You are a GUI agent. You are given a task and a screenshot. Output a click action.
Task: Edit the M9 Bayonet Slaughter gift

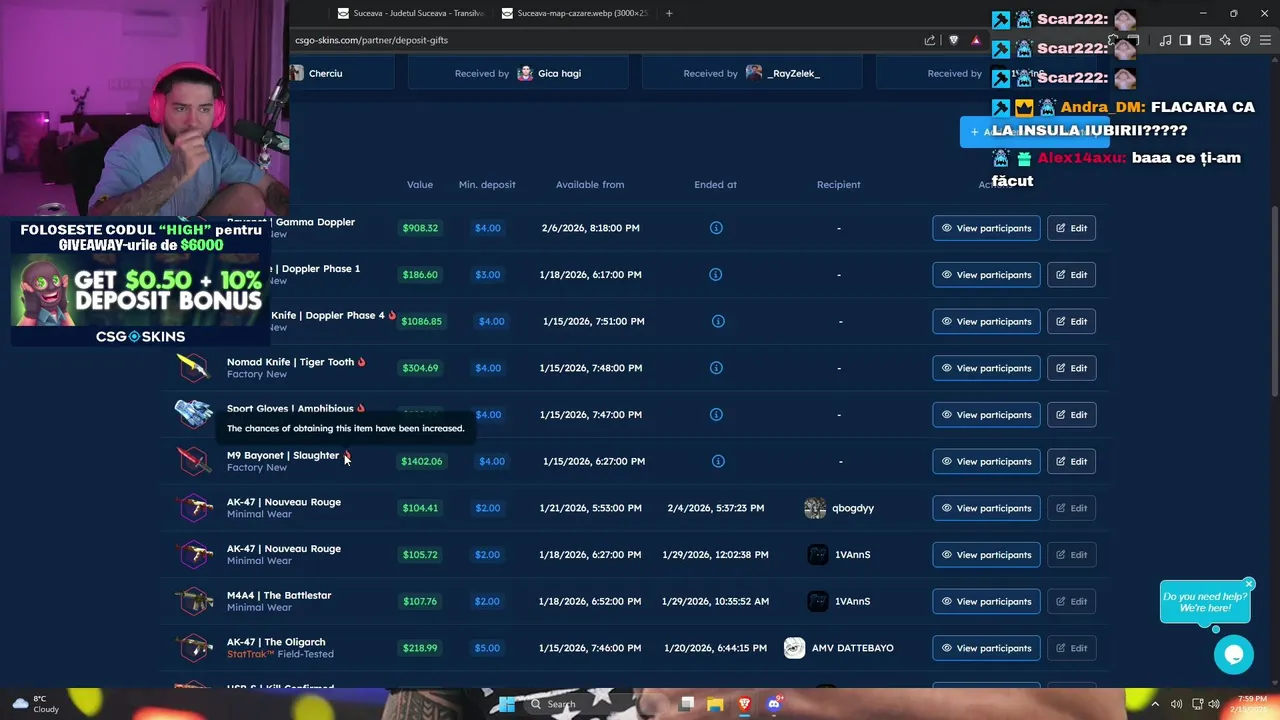(x=1071, y=461)
